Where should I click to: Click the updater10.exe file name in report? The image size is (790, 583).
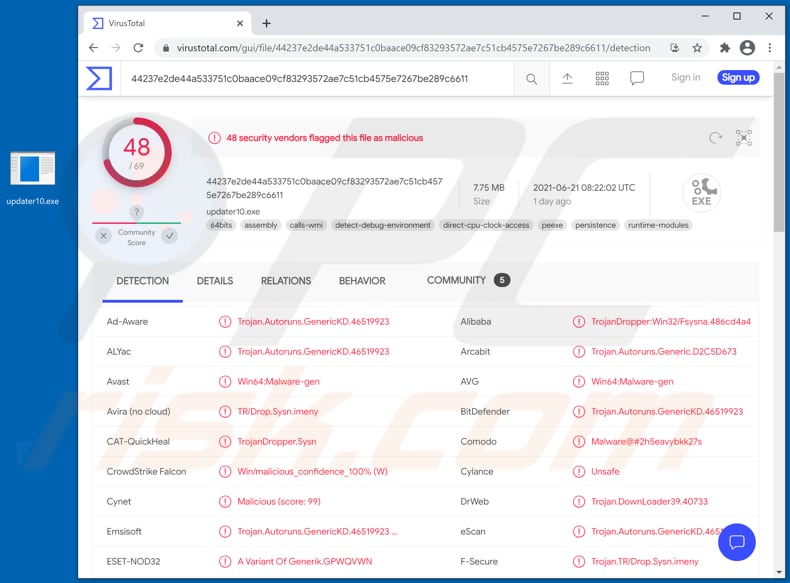click(x=233, y=212)
